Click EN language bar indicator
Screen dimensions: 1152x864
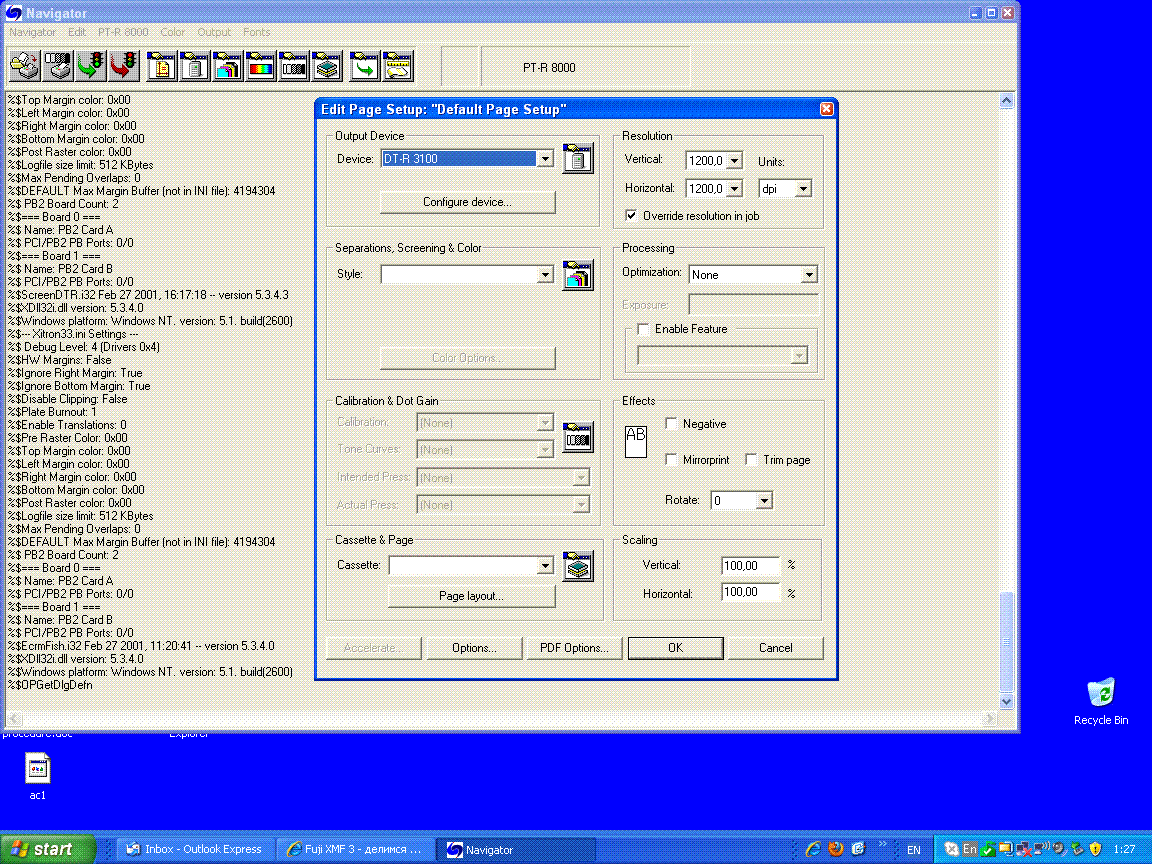click(913, 850)
